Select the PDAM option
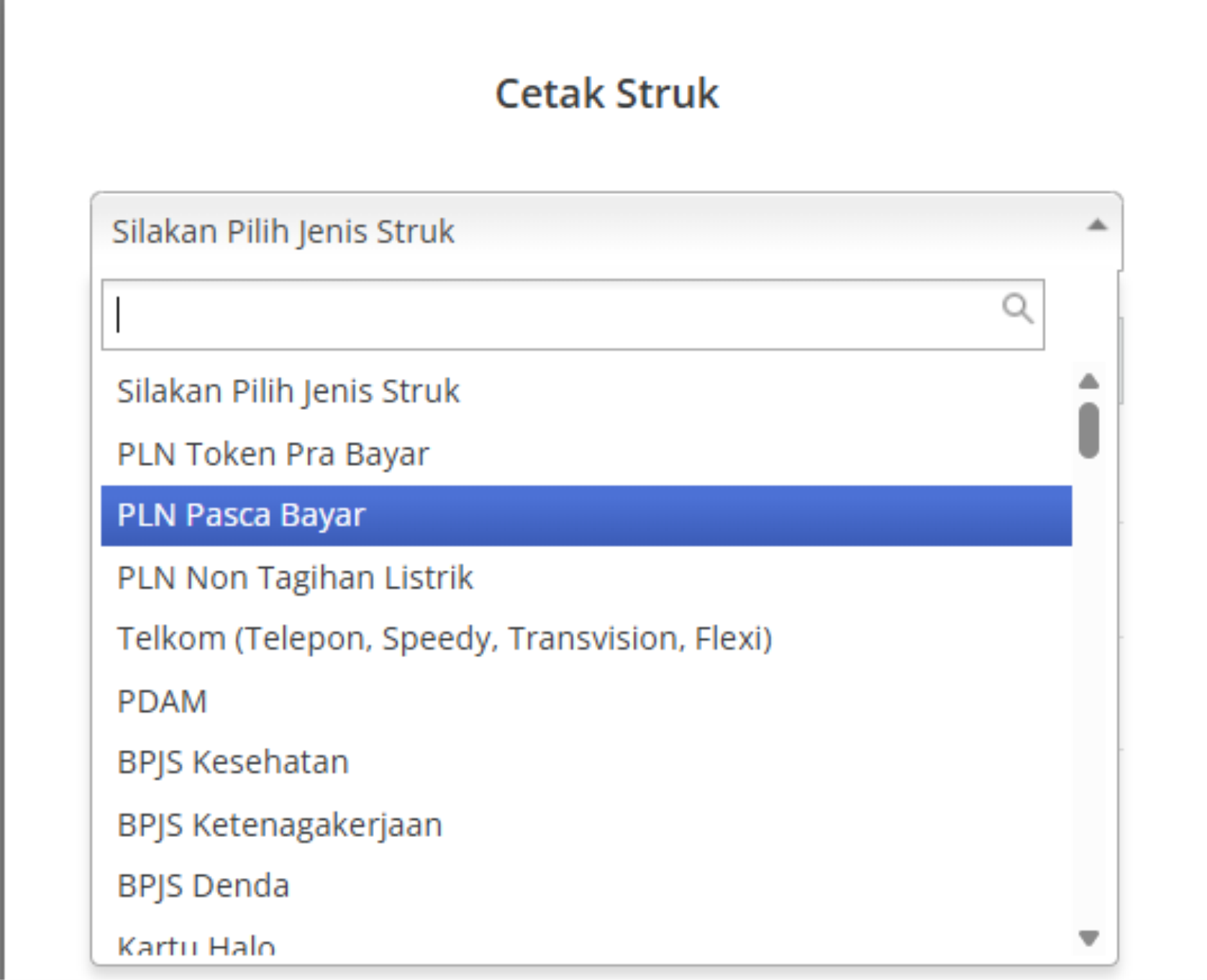This screenshot has width=1207, height=980. click(586, 701)
